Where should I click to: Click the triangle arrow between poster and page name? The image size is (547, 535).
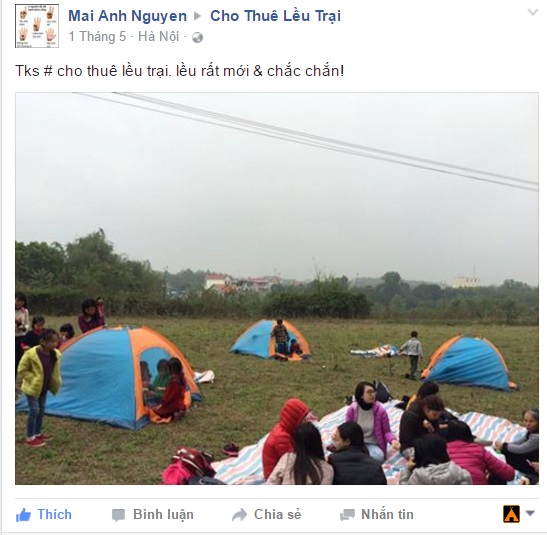[198, 16]
